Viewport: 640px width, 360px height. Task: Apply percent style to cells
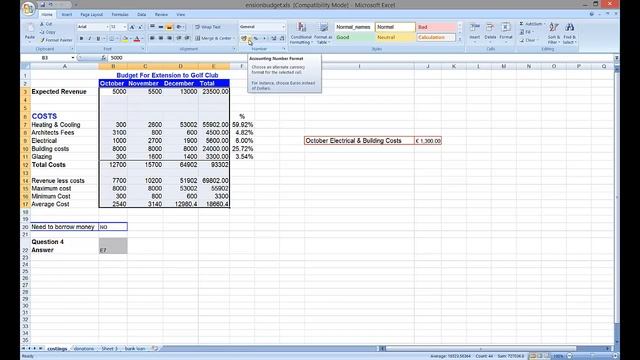(256, 38)
